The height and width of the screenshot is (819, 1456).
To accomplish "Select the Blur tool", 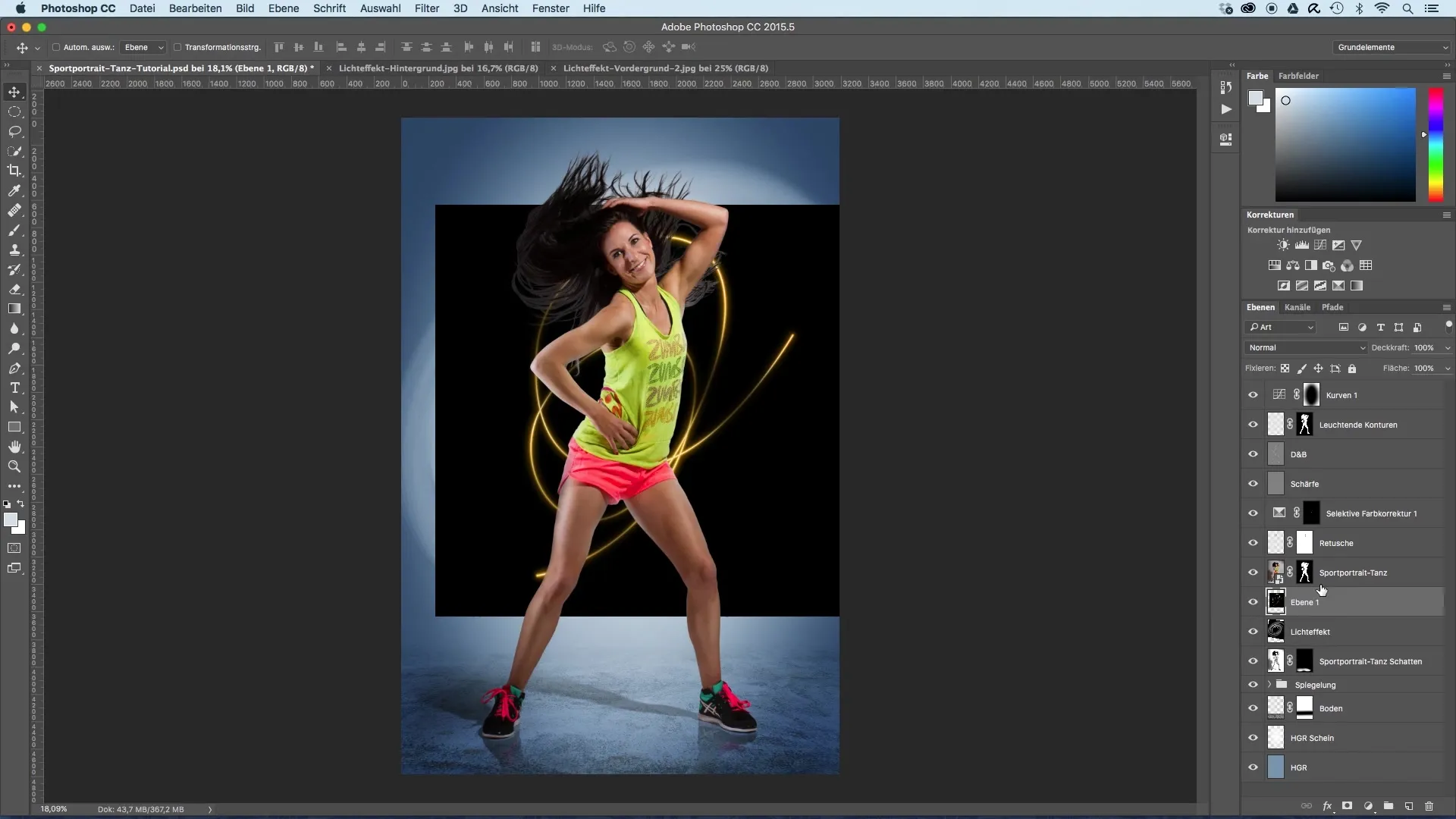I will click(x=14, y=328).
